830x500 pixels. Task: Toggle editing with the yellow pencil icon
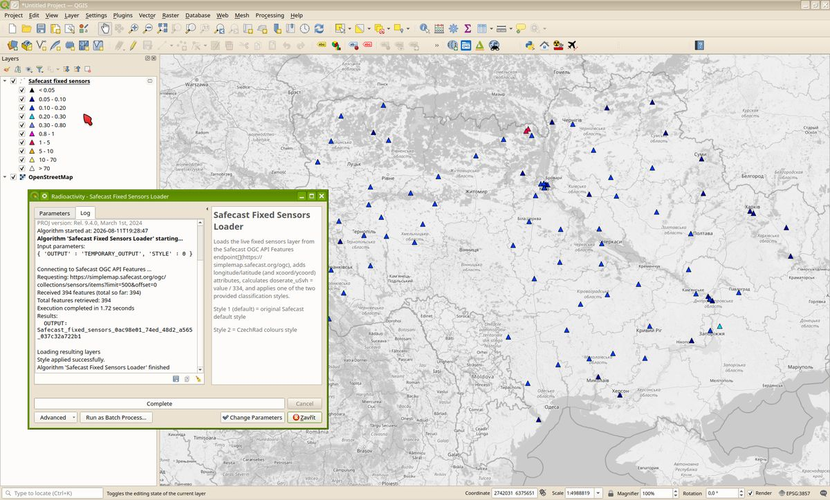(x=133, y=46)
